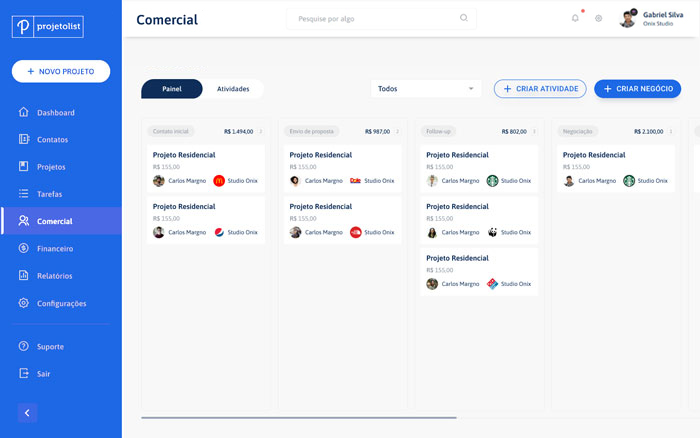Screen dimensions: 700x438
Task: Click the horizontal scrollbar below the board
Action: click(299, 417)
